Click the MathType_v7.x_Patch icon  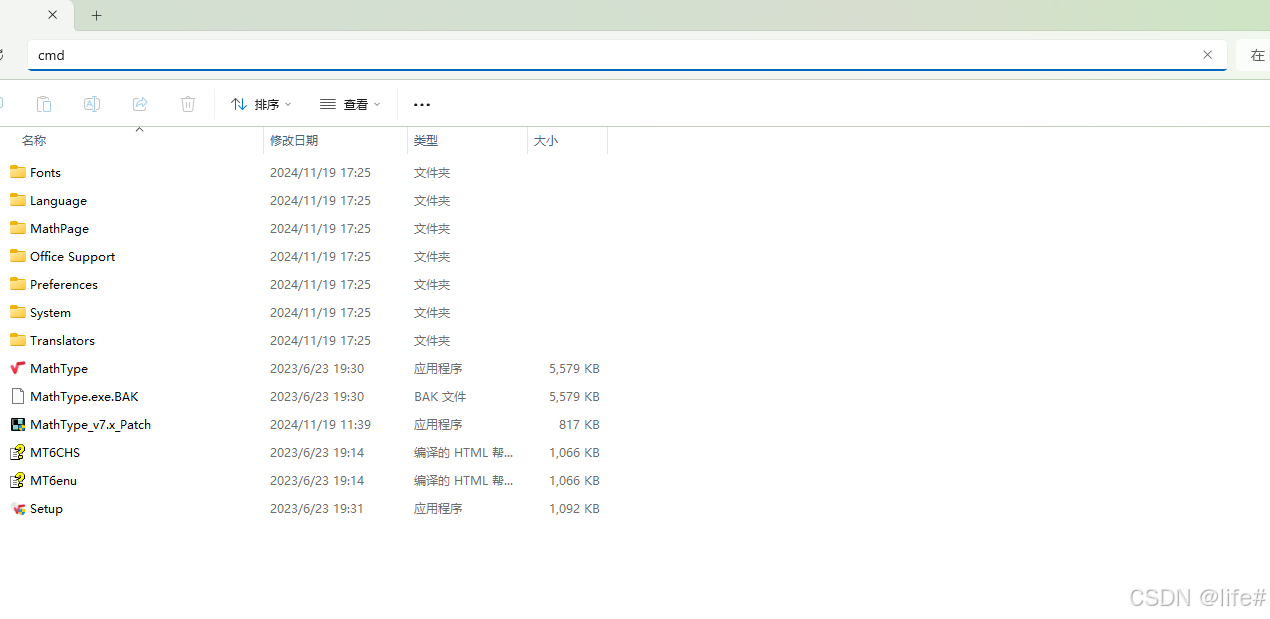click(18, 424)
